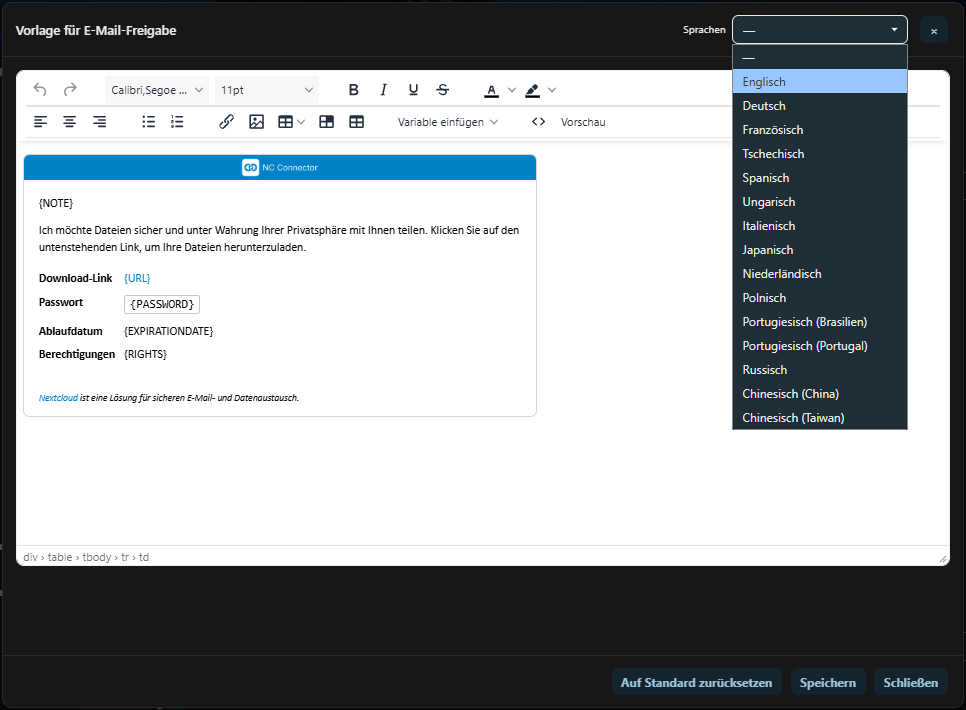Viewport: 966px width, 710px height.
Task: Choose Polnisch from the list
Action: [819, 298]
